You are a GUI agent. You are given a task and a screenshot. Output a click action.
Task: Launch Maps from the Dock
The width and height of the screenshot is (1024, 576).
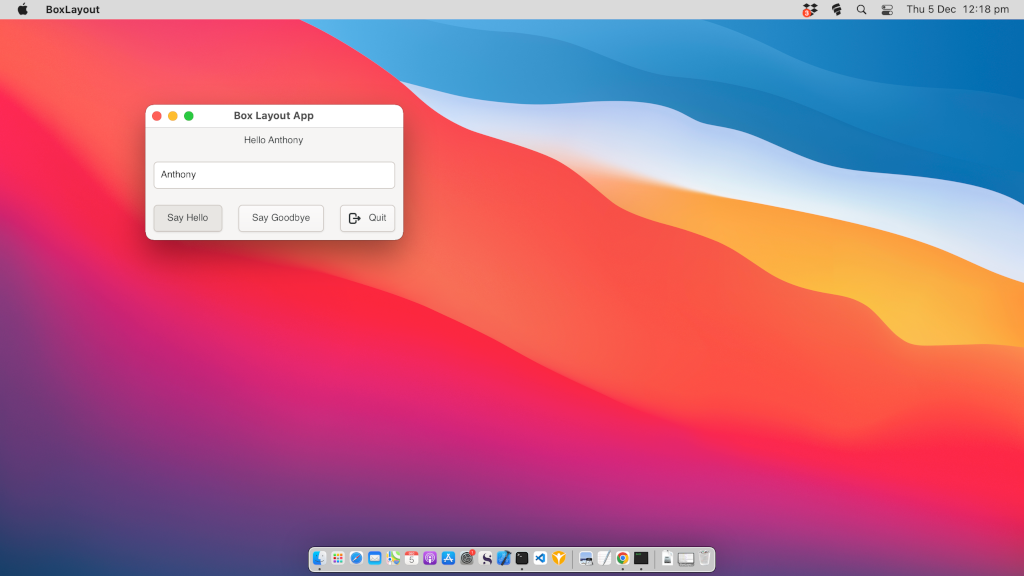(x=391, y=559)
